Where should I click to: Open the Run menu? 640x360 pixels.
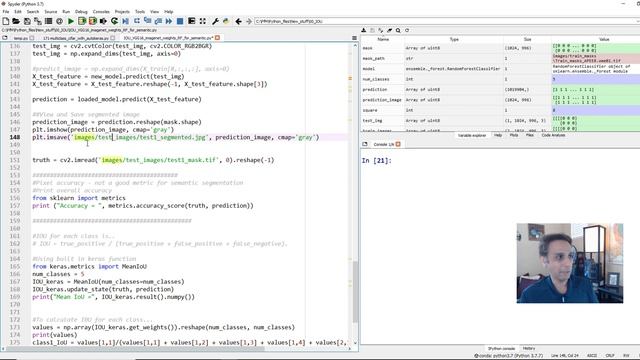pyautogui.click(x=66, y=11)
